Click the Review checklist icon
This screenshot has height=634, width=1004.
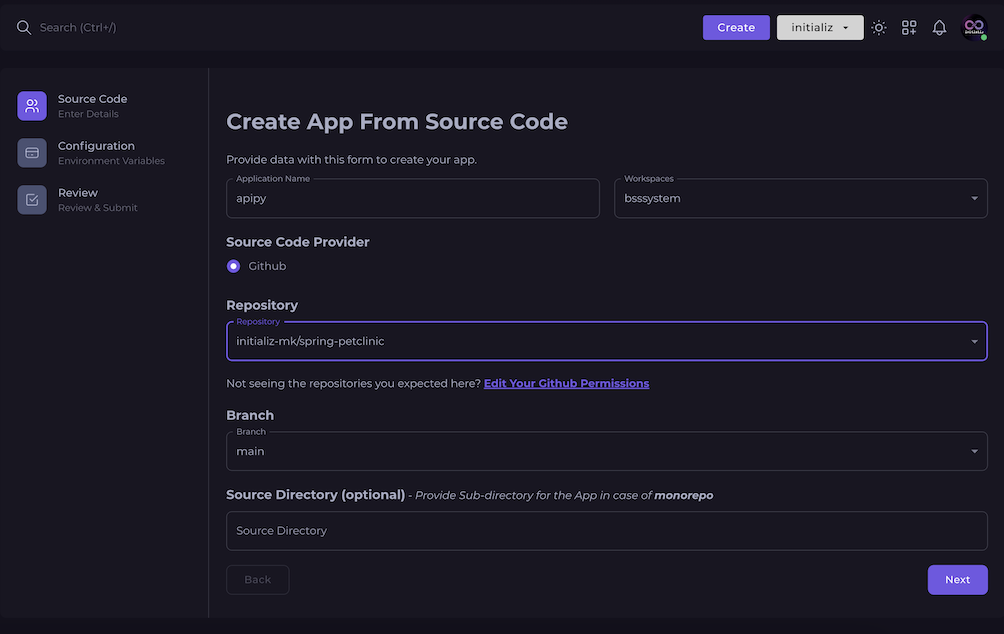(31, 199)
